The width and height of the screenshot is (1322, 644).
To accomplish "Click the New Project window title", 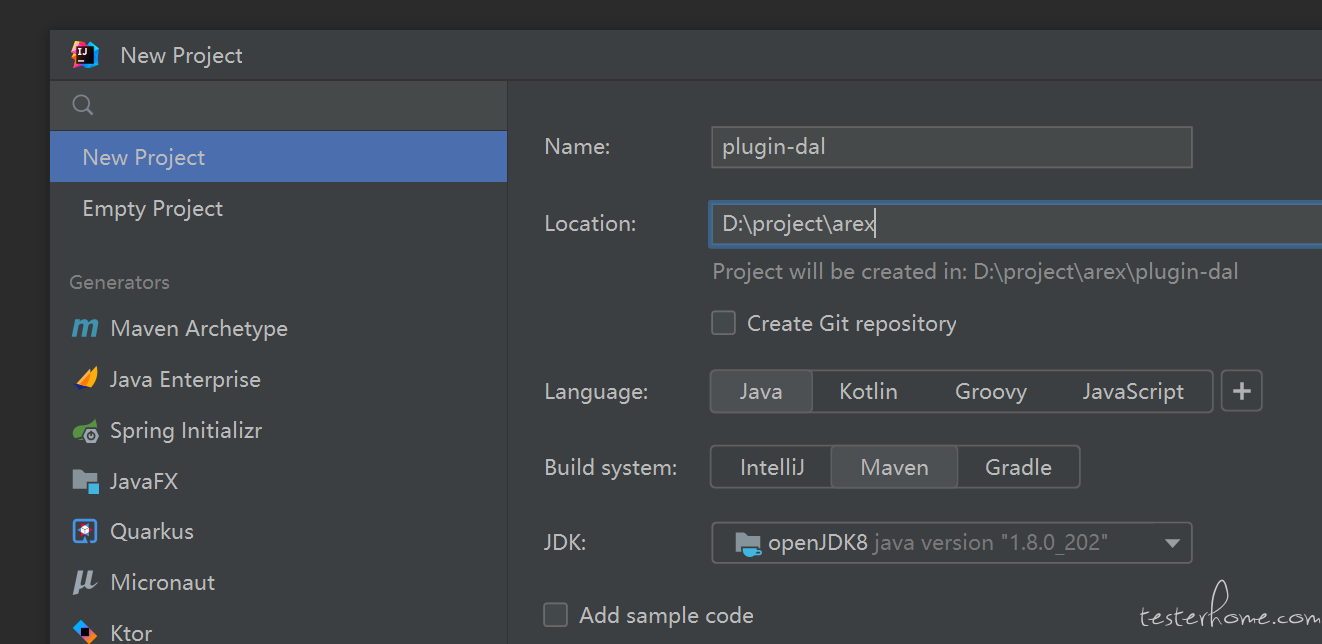I will tap(181, 55).
